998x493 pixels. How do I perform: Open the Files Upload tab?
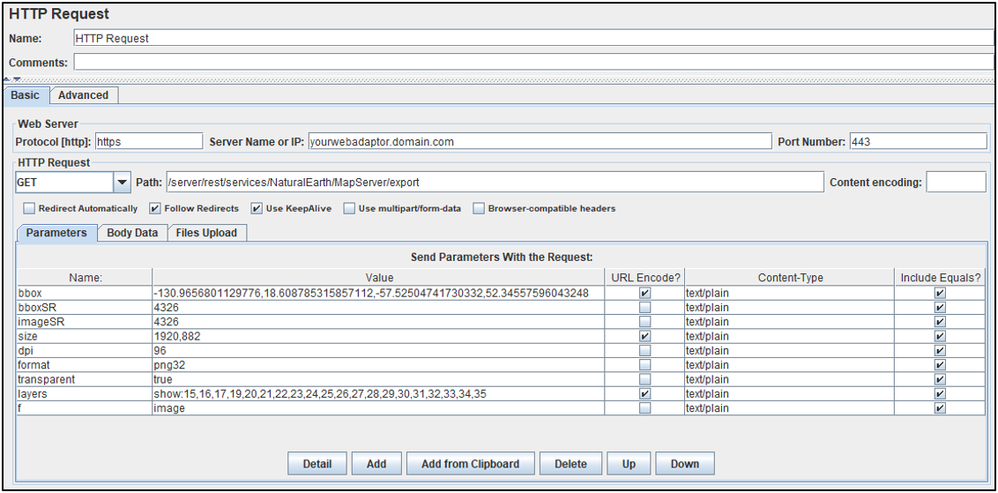[x=207, y=233]
